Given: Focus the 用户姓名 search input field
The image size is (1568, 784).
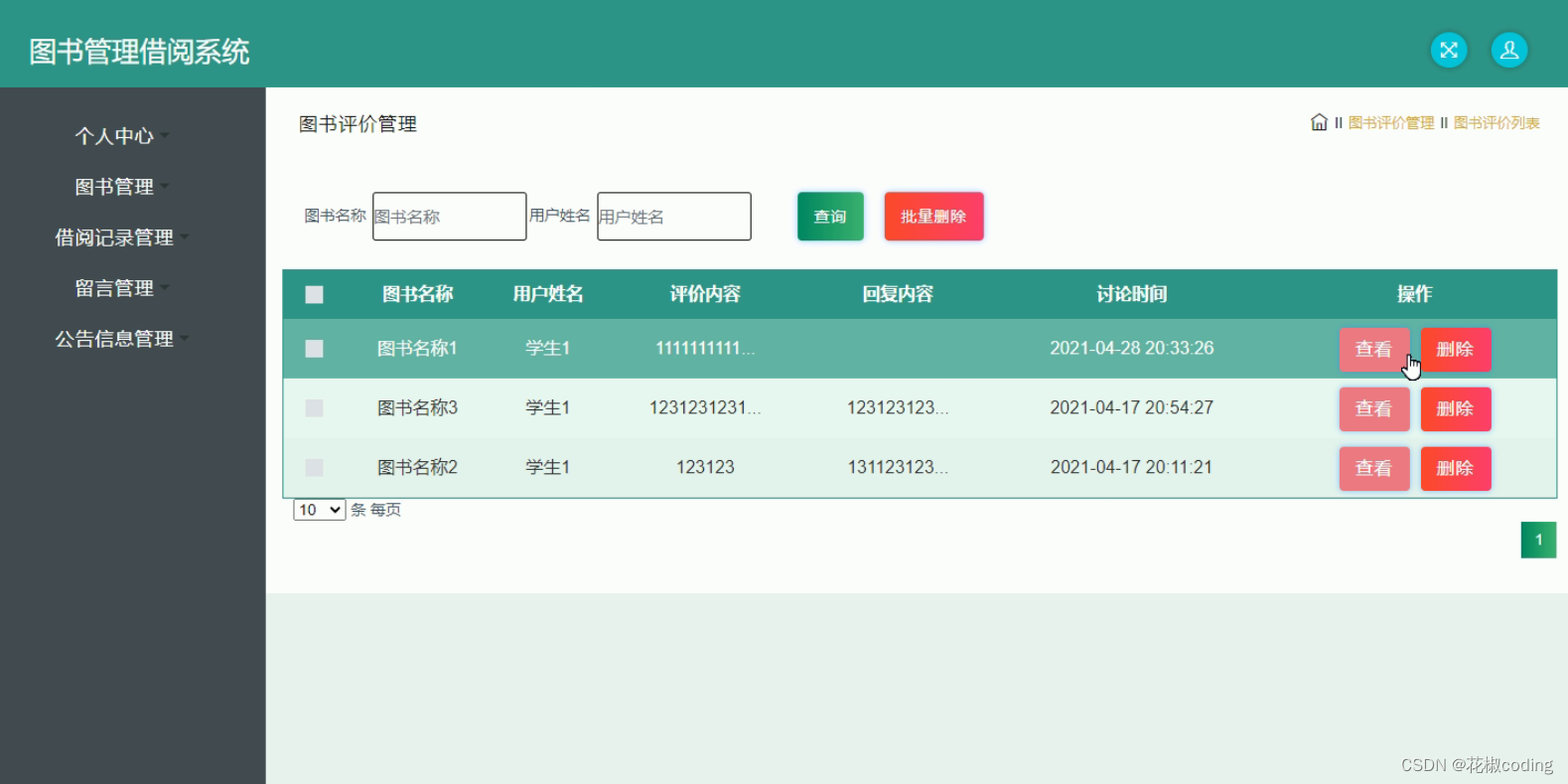Looking at the screenshot, I should [x=673, y=217].
